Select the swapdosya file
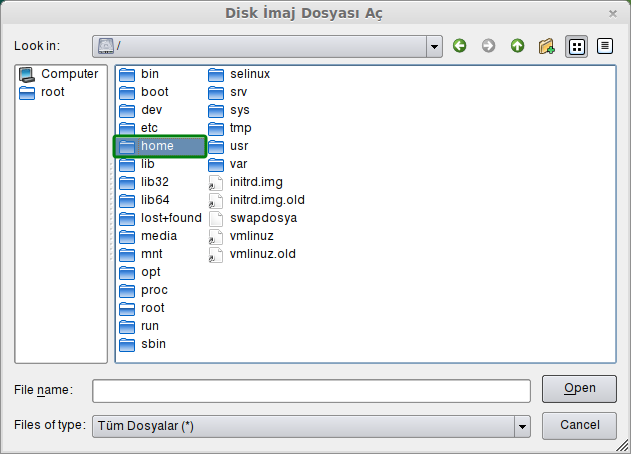The height and width of the screenshot is (454, 631). click(253, 218)
